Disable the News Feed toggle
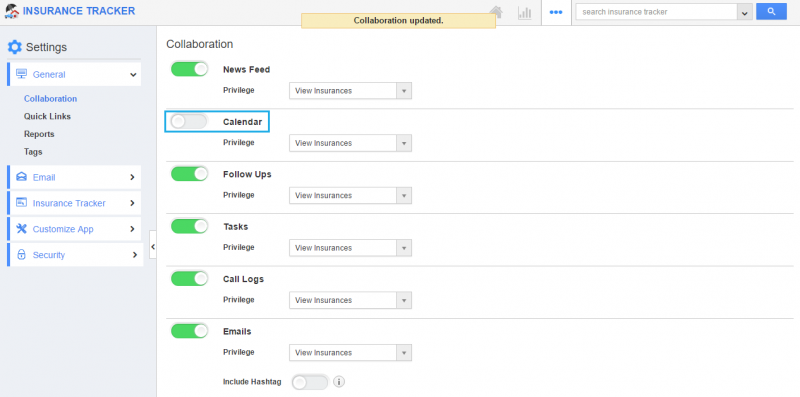The image size is (800, 397). coord(189,69)
